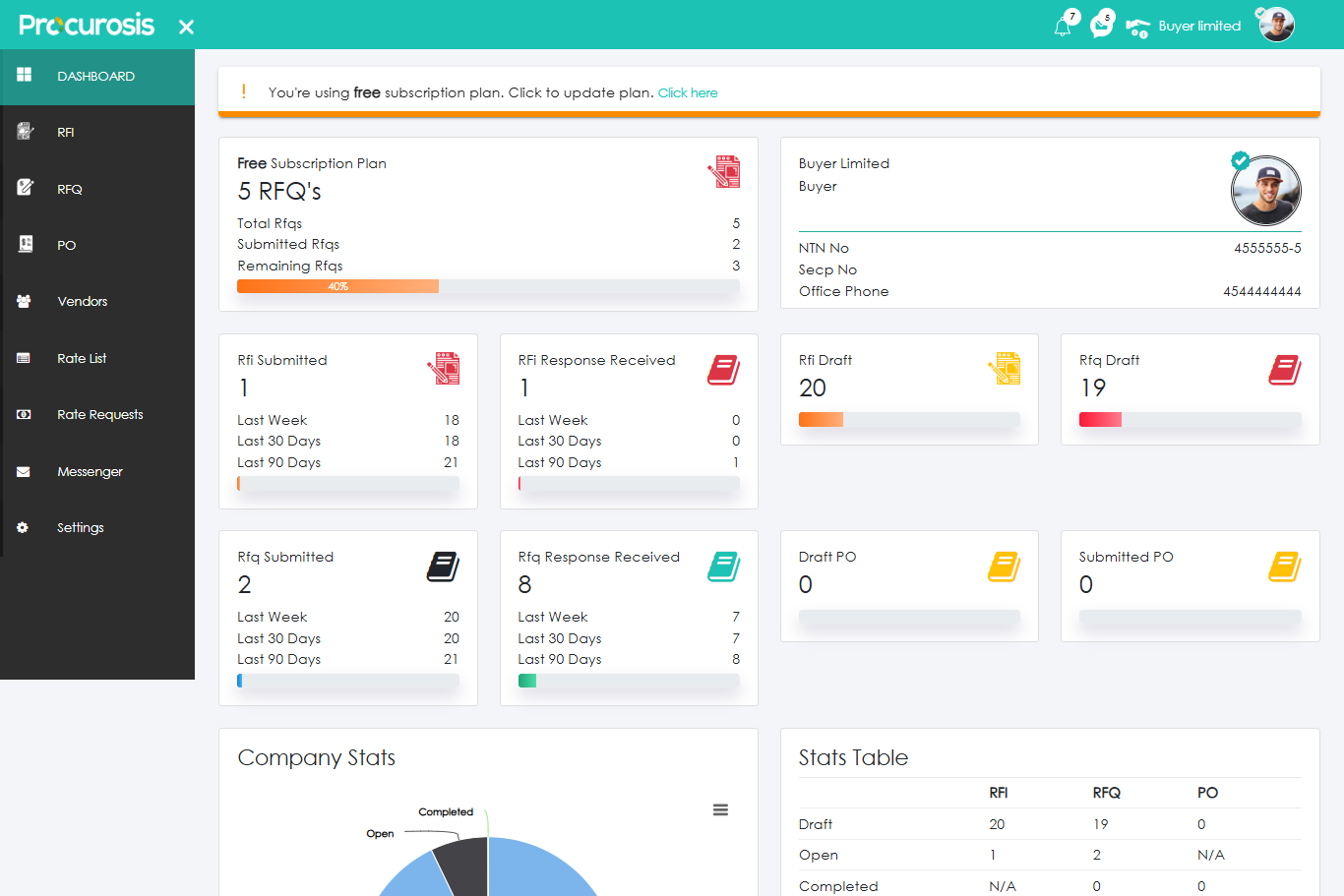Image resolution: width=1344 pixels, height=896 pixels.
Task: Go to the Dashboard menu item
Action: [95, 77]
